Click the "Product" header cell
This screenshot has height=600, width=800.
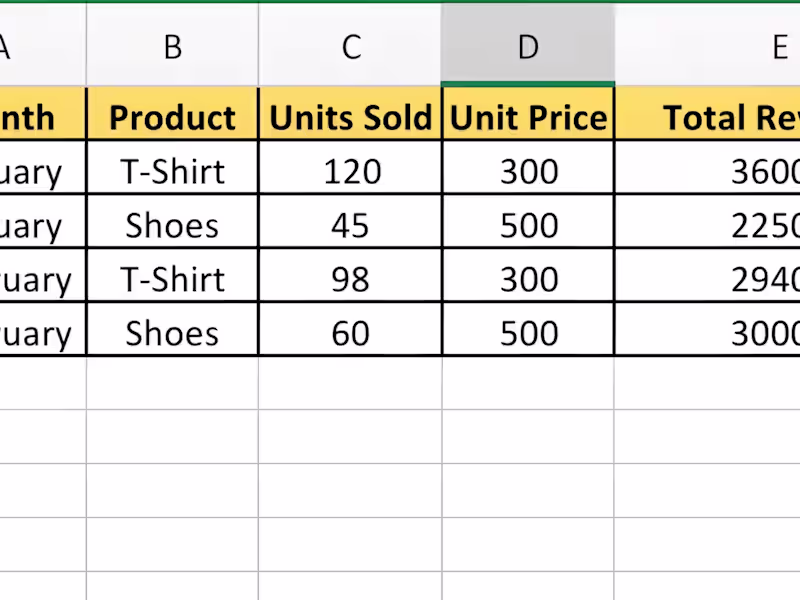click(172, 117)
